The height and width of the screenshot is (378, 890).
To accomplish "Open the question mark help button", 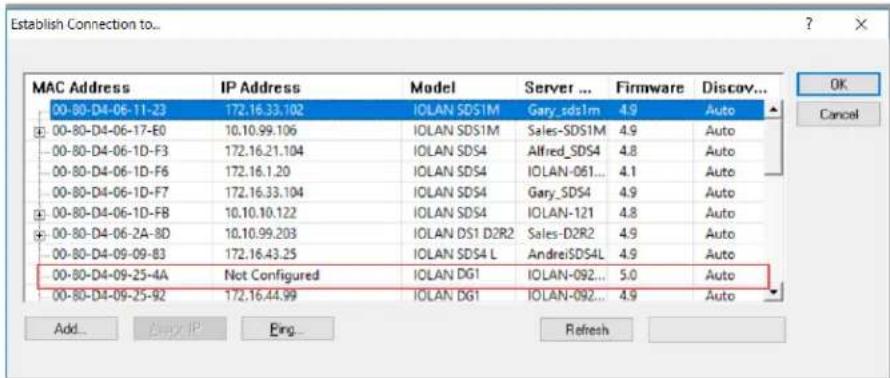I will (808, 24).
